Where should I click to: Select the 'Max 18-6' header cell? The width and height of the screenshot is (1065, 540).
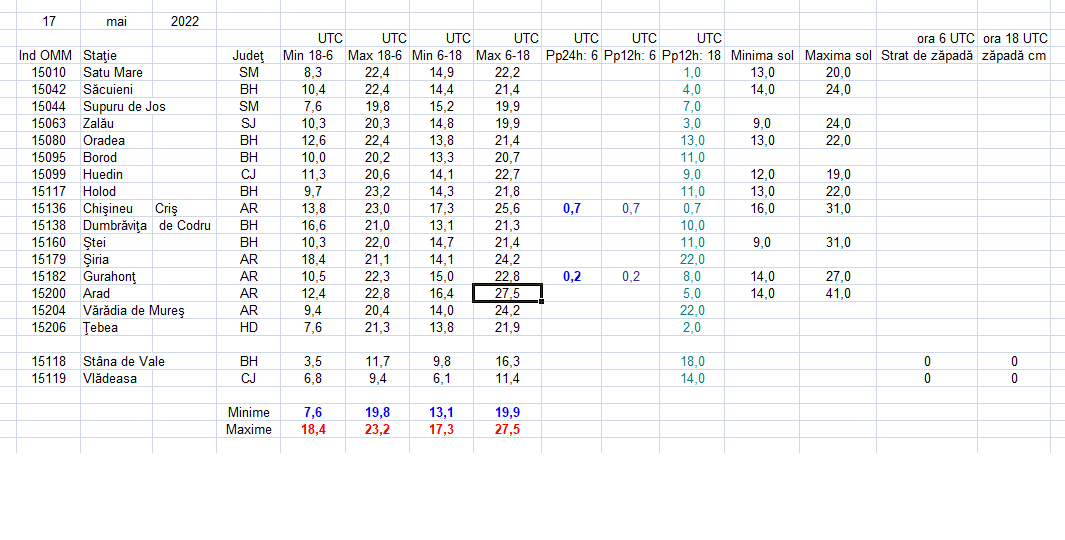pos(377,56)
